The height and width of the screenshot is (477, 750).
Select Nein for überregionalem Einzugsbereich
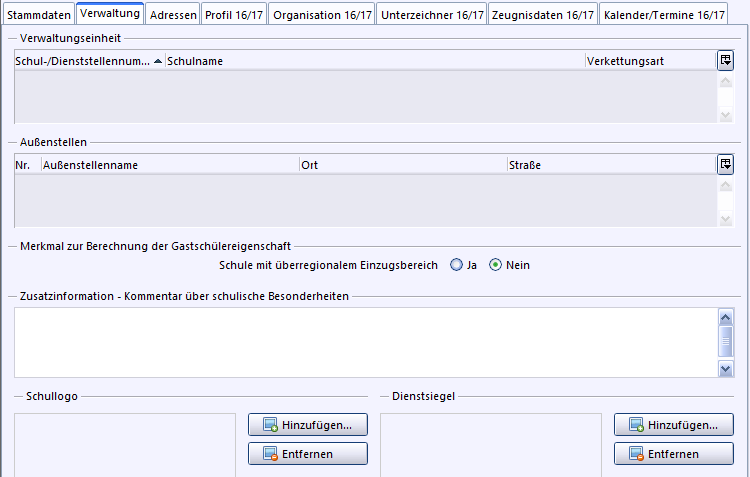[x=495, y=265]
